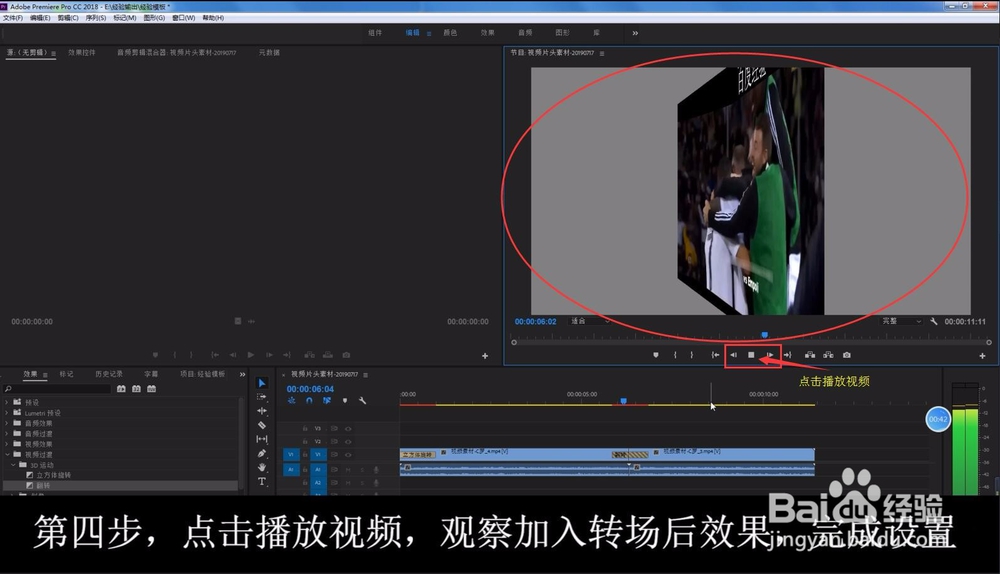
Task: Select the 立方体旋转 transition effect
Action: 54,475
